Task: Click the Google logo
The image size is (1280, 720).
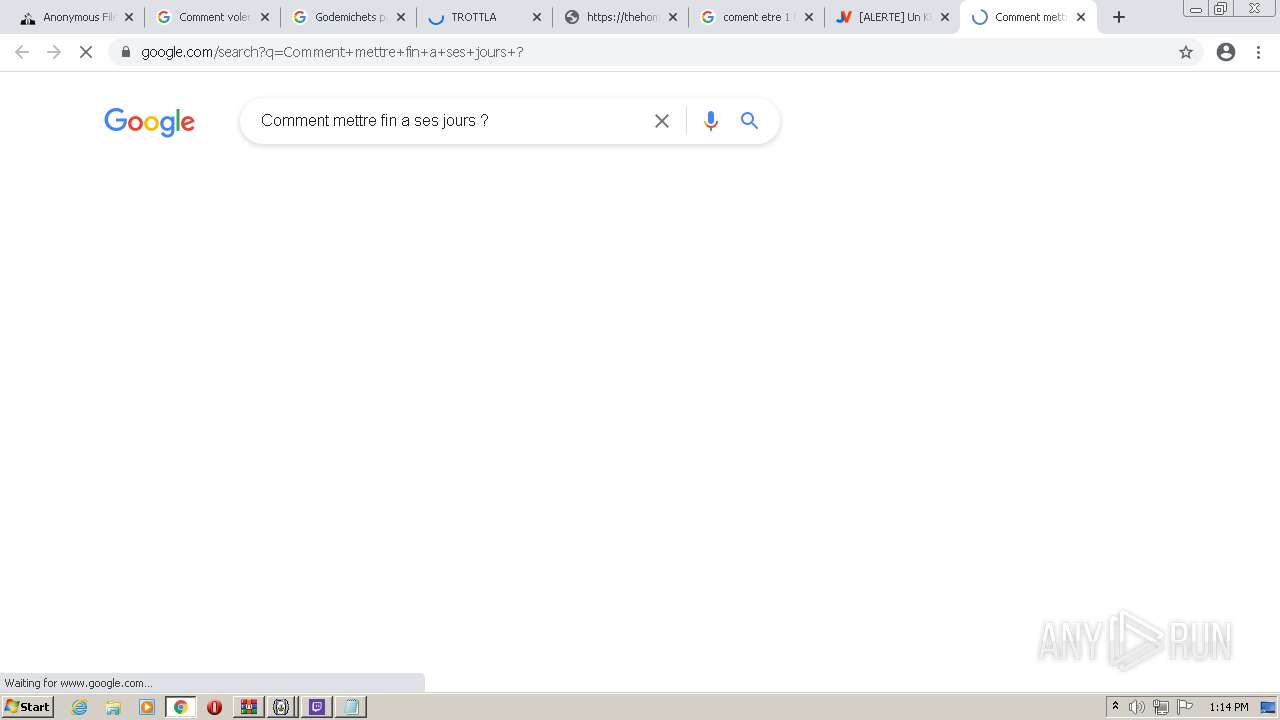Action: (x=149, y=122)
